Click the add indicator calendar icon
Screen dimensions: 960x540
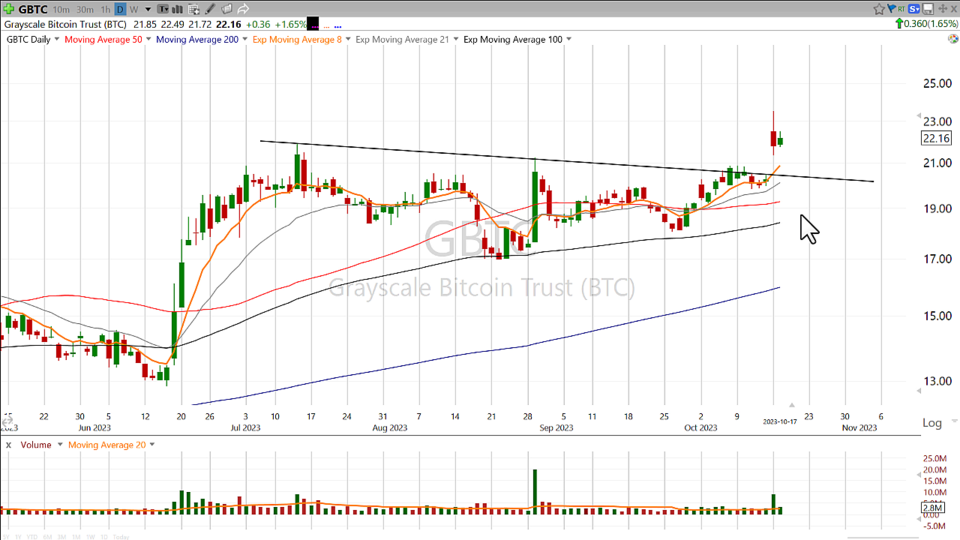coord(193,9)
